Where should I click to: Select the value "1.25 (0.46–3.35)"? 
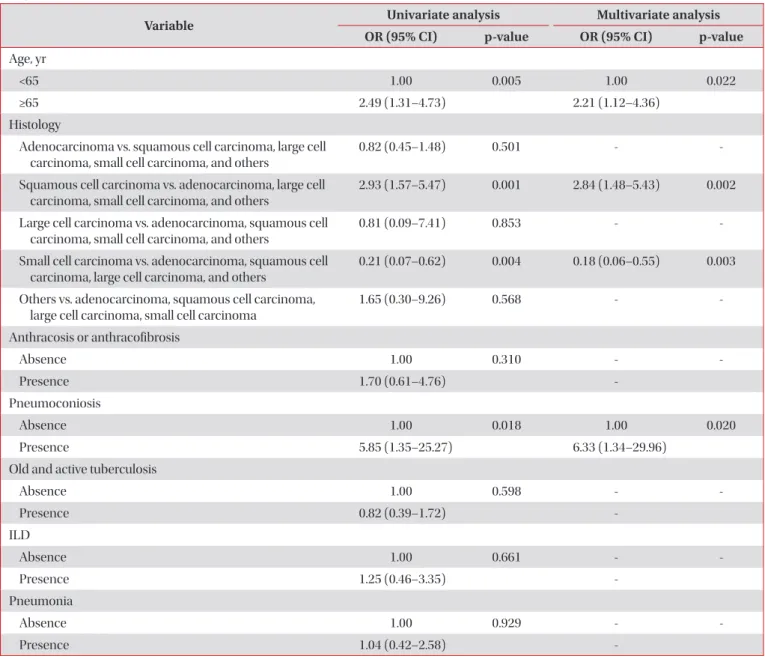(402, 579)
